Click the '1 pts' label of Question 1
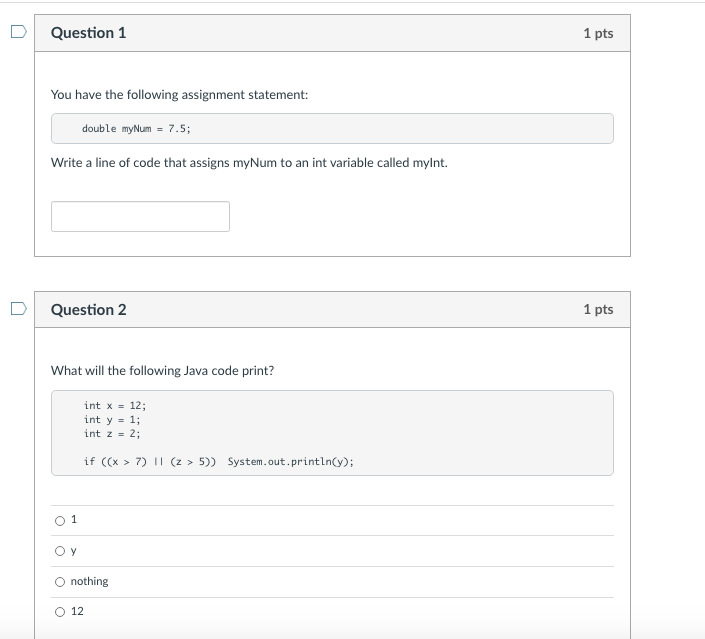The height and width of the screenshot is (639, 705). [x=598, y=33]
